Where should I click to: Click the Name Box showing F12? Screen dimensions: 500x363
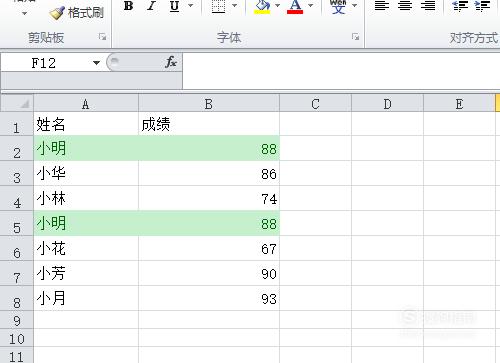[x=45, y=63]
